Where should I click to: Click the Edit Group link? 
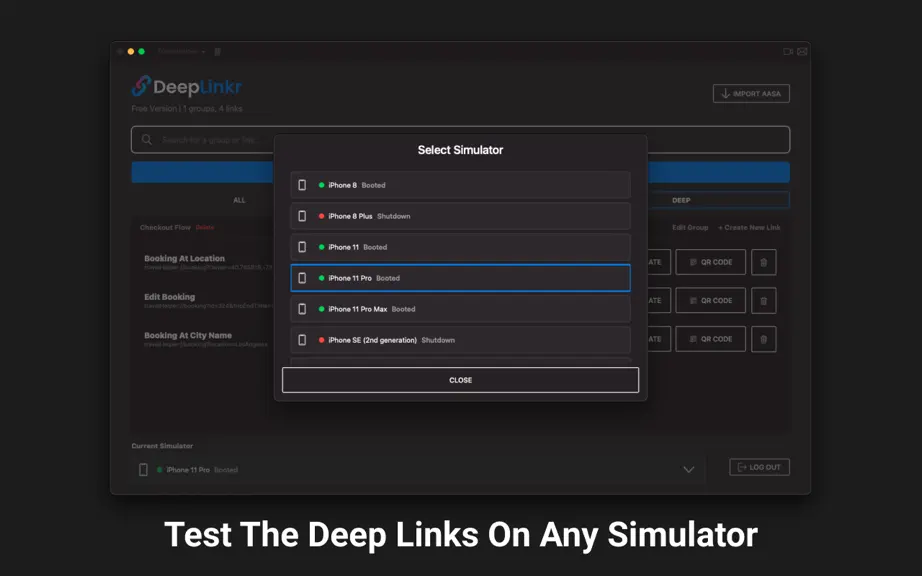(690, 227)
